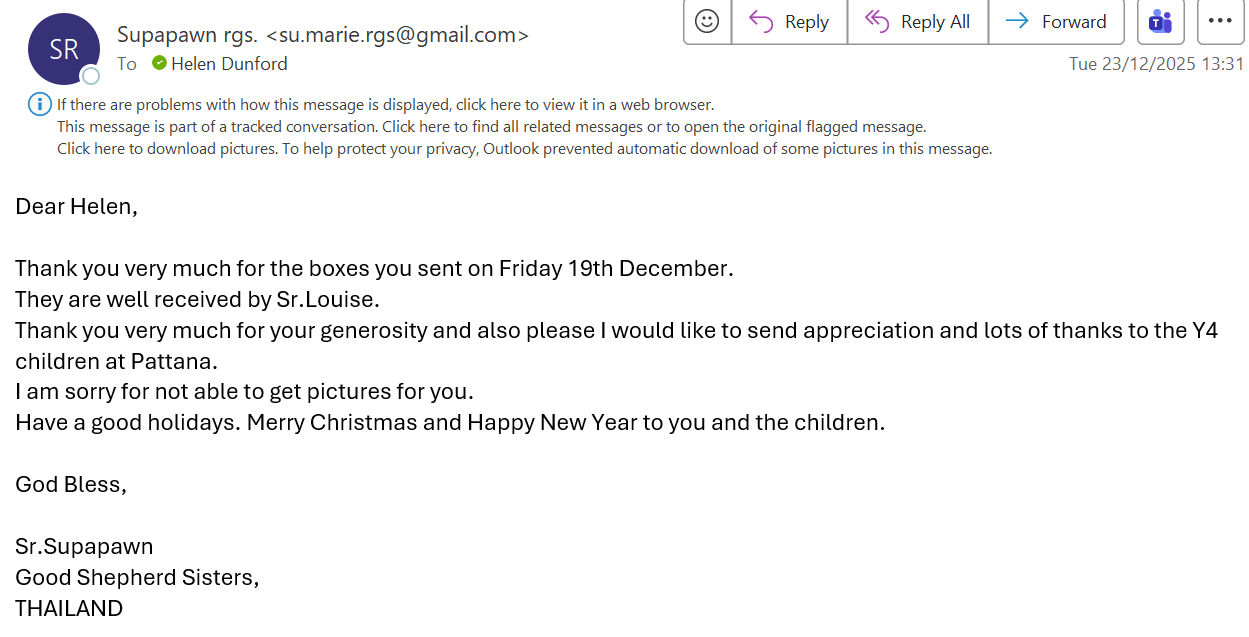Click the SR sender avatar circle
The image size is (1249, 637).
tap(64, 49)
